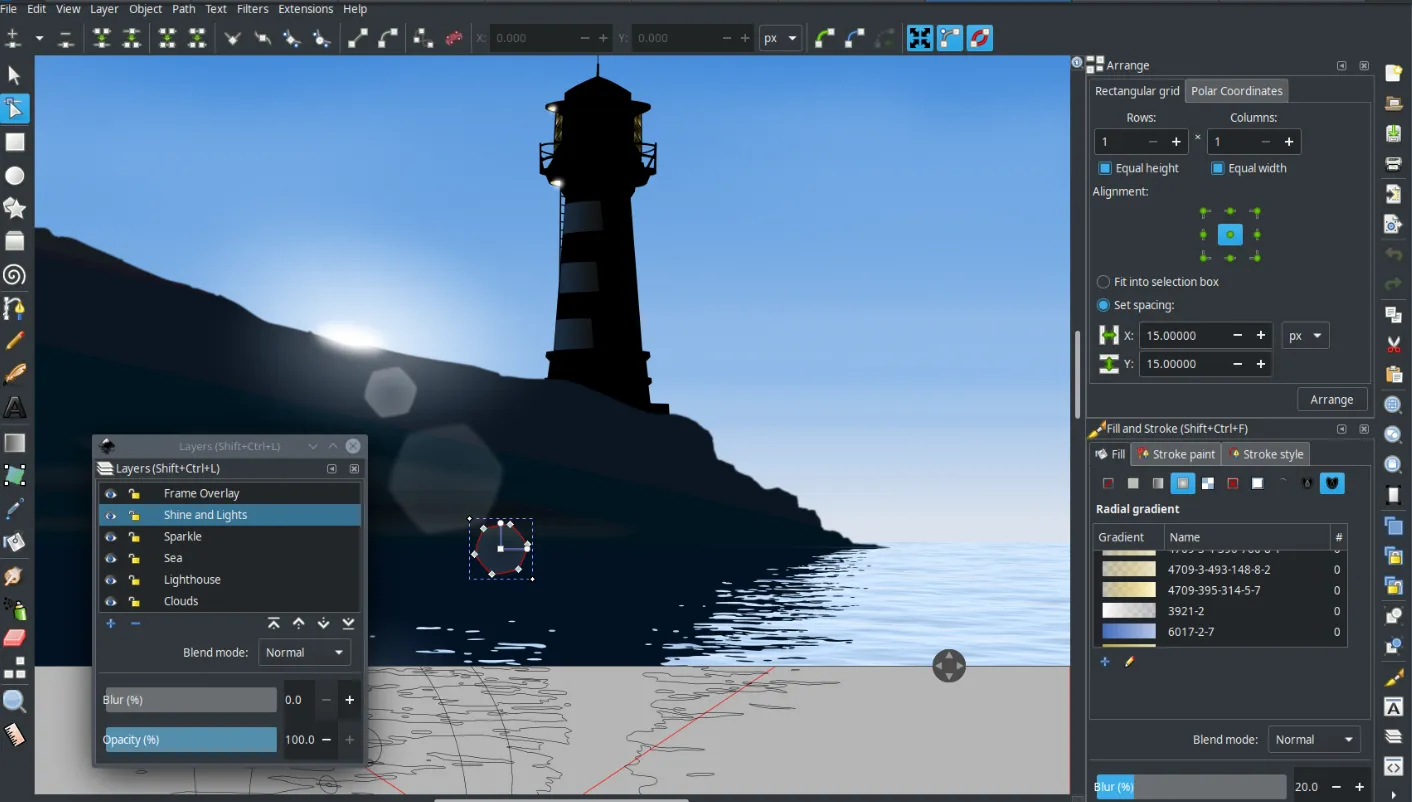Select Fit into selection box option
The height and width of the screenshot is (802, 1412).
pos(1104,282)
